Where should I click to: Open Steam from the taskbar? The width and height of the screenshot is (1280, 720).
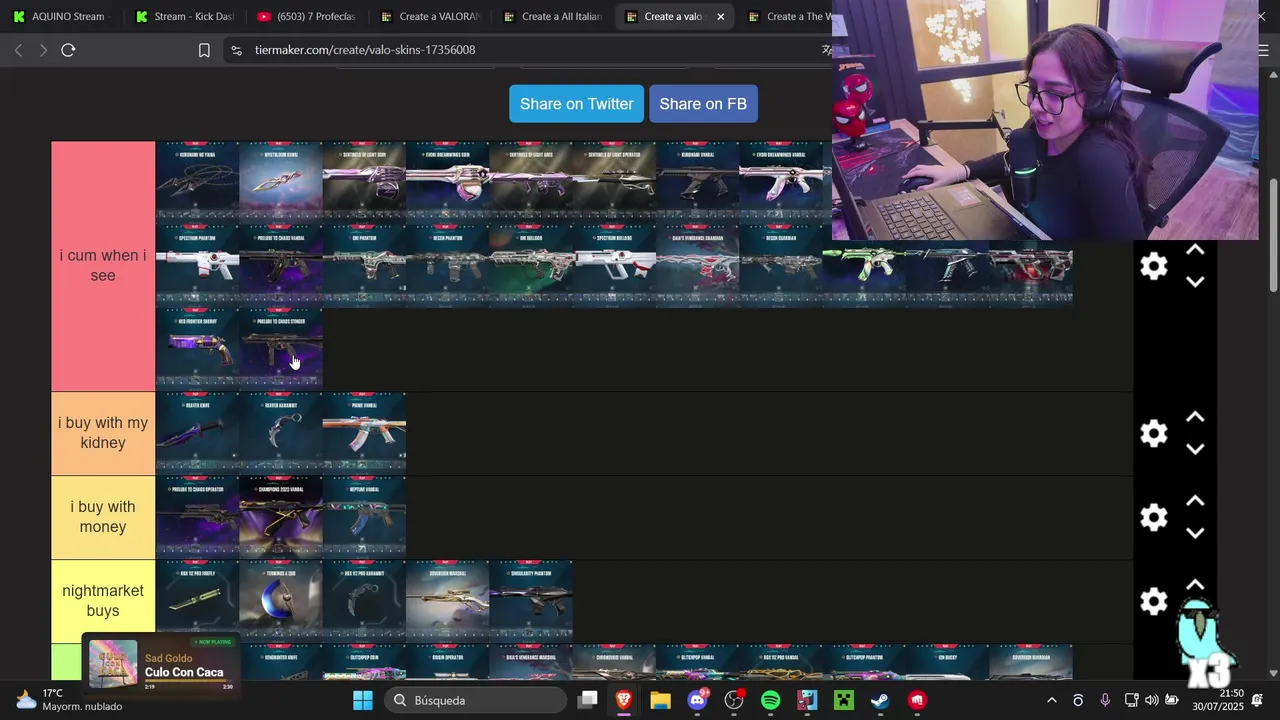tap(880, 700)
